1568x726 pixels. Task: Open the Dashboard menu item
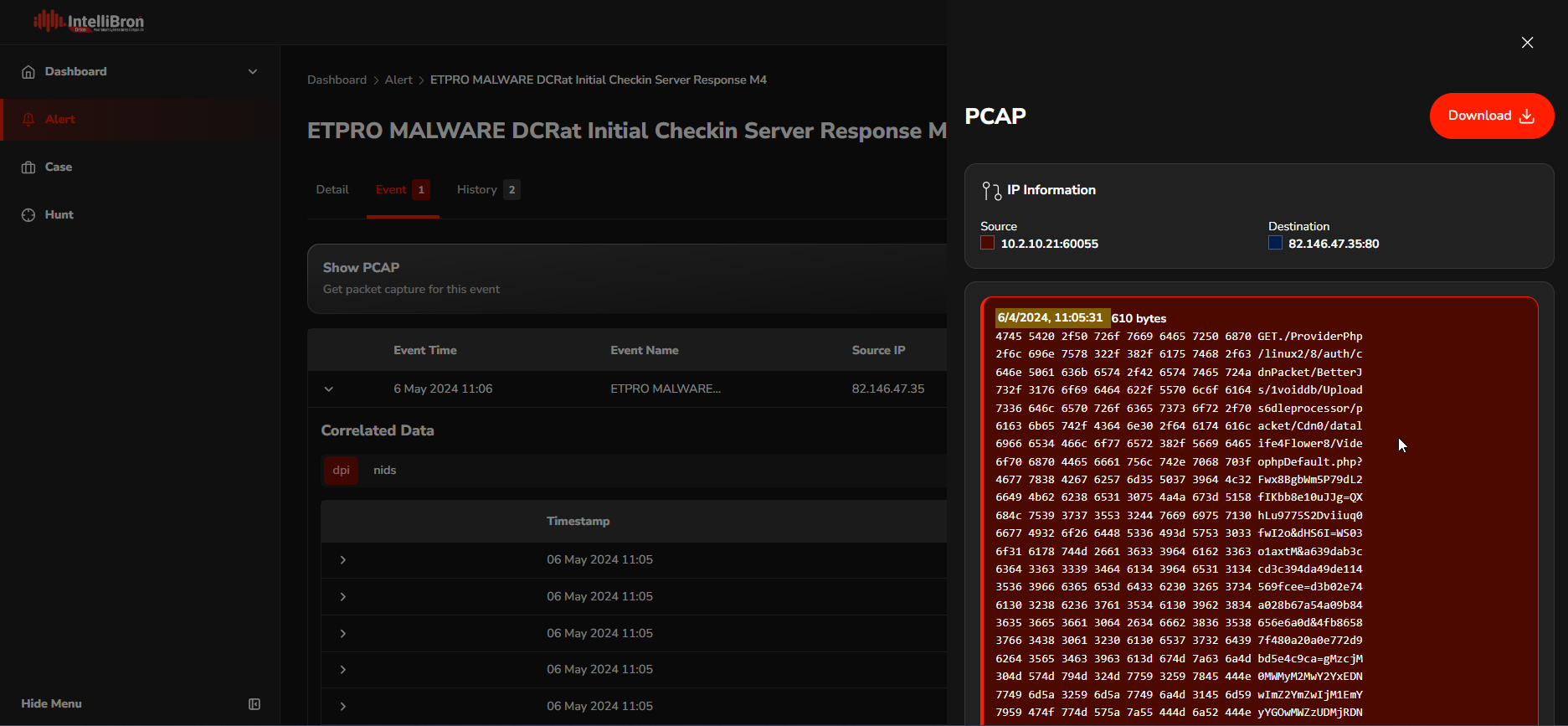(140, 72)
